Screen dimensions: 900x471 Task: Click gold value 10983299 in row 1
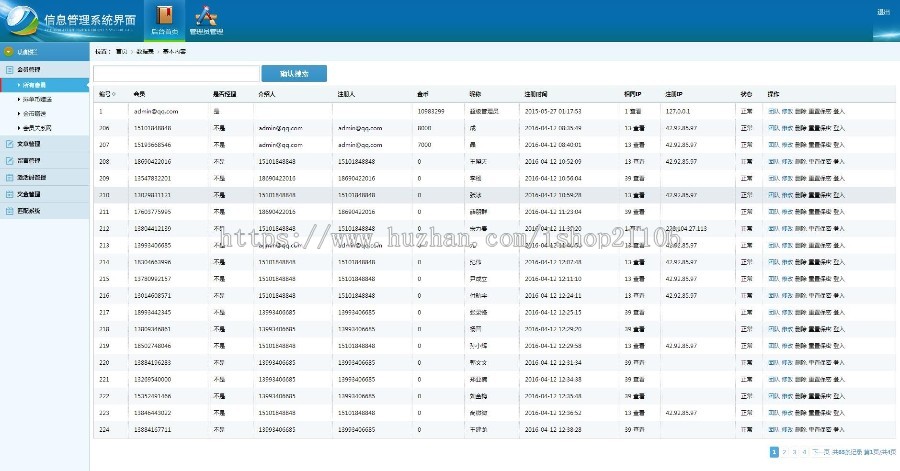pyautogui.click(x=431, y=111)
